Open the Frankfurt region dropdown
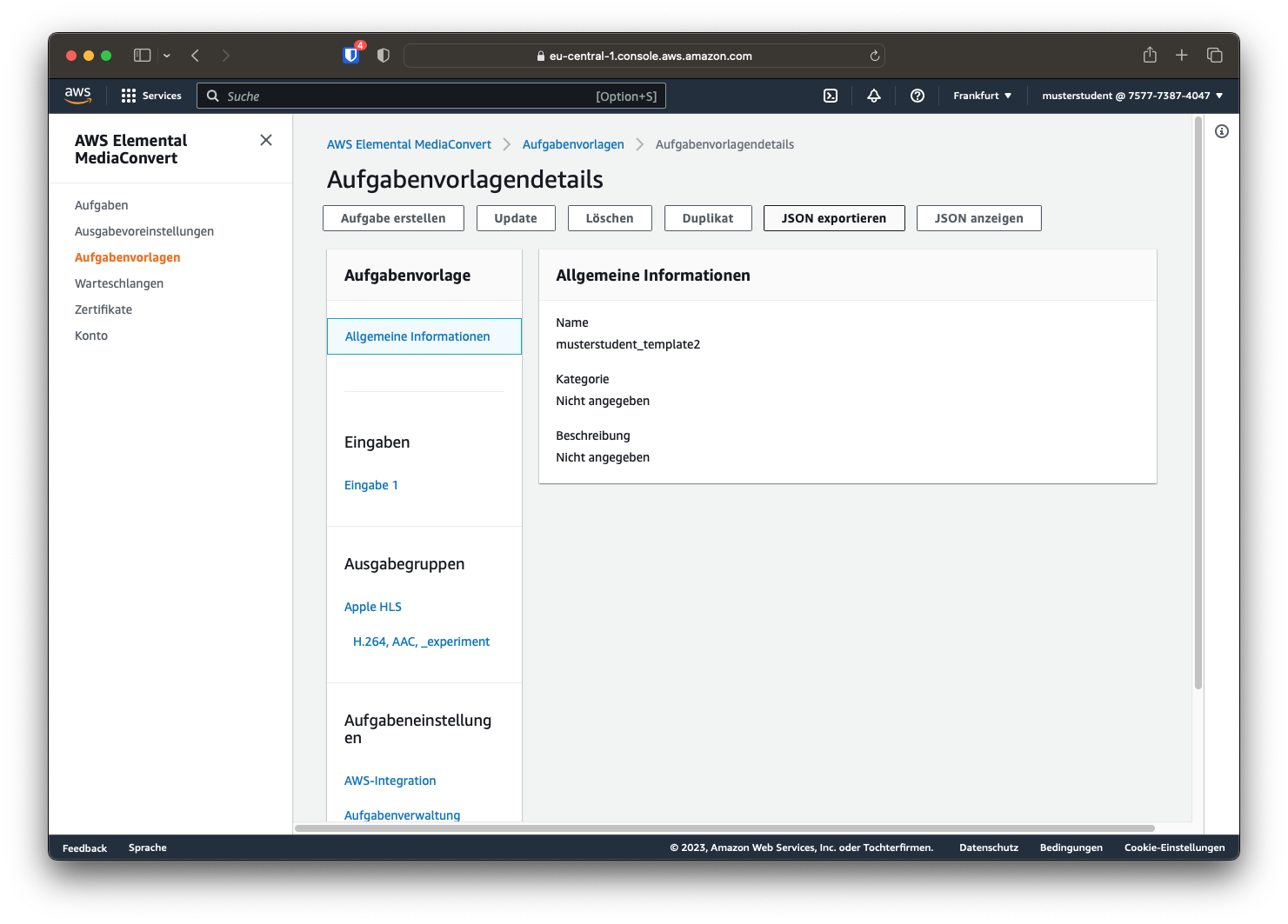1288x924 pixels. click(x=982, y=96)
